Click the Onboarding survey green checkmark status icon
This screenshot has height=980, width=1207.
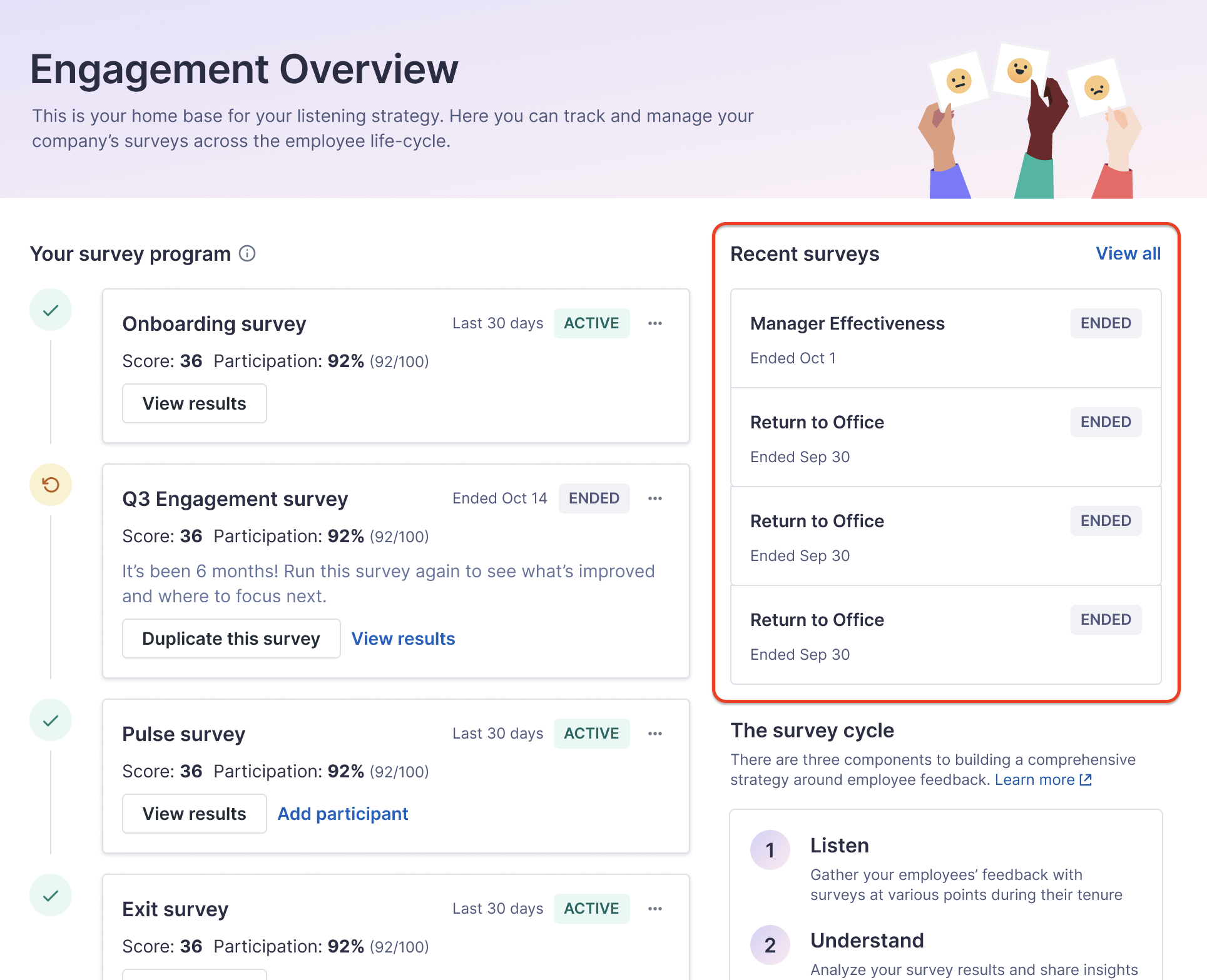(x=51, y=310)
